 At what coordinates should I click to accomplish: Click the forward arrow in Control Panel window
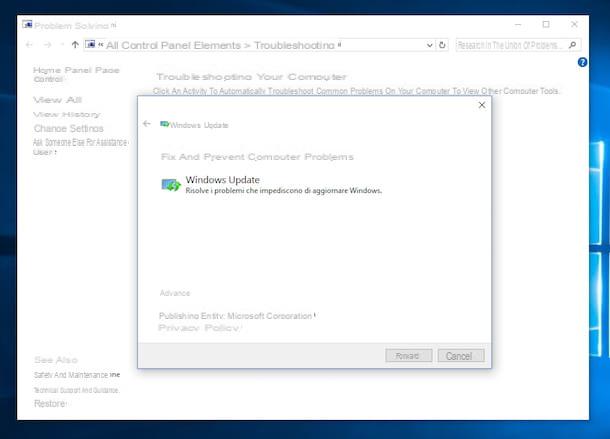tap(47, 45)
